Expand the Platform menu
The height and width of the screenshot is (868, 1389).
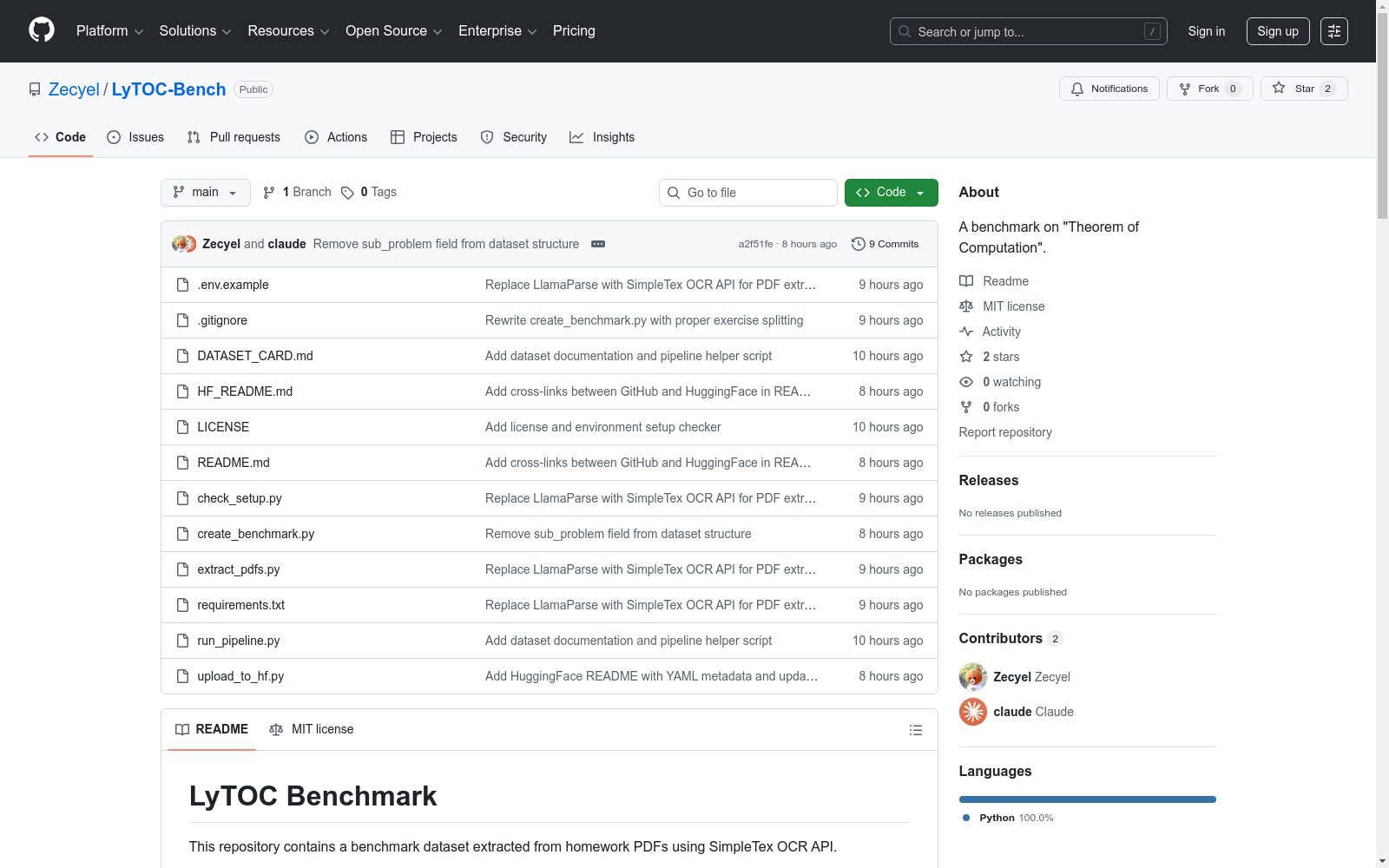pos(109,31)
